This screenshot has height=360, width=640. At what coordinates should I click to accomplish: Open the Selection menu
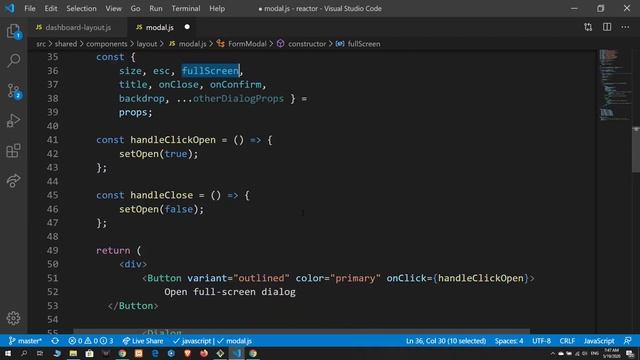[x=81, y=8]
